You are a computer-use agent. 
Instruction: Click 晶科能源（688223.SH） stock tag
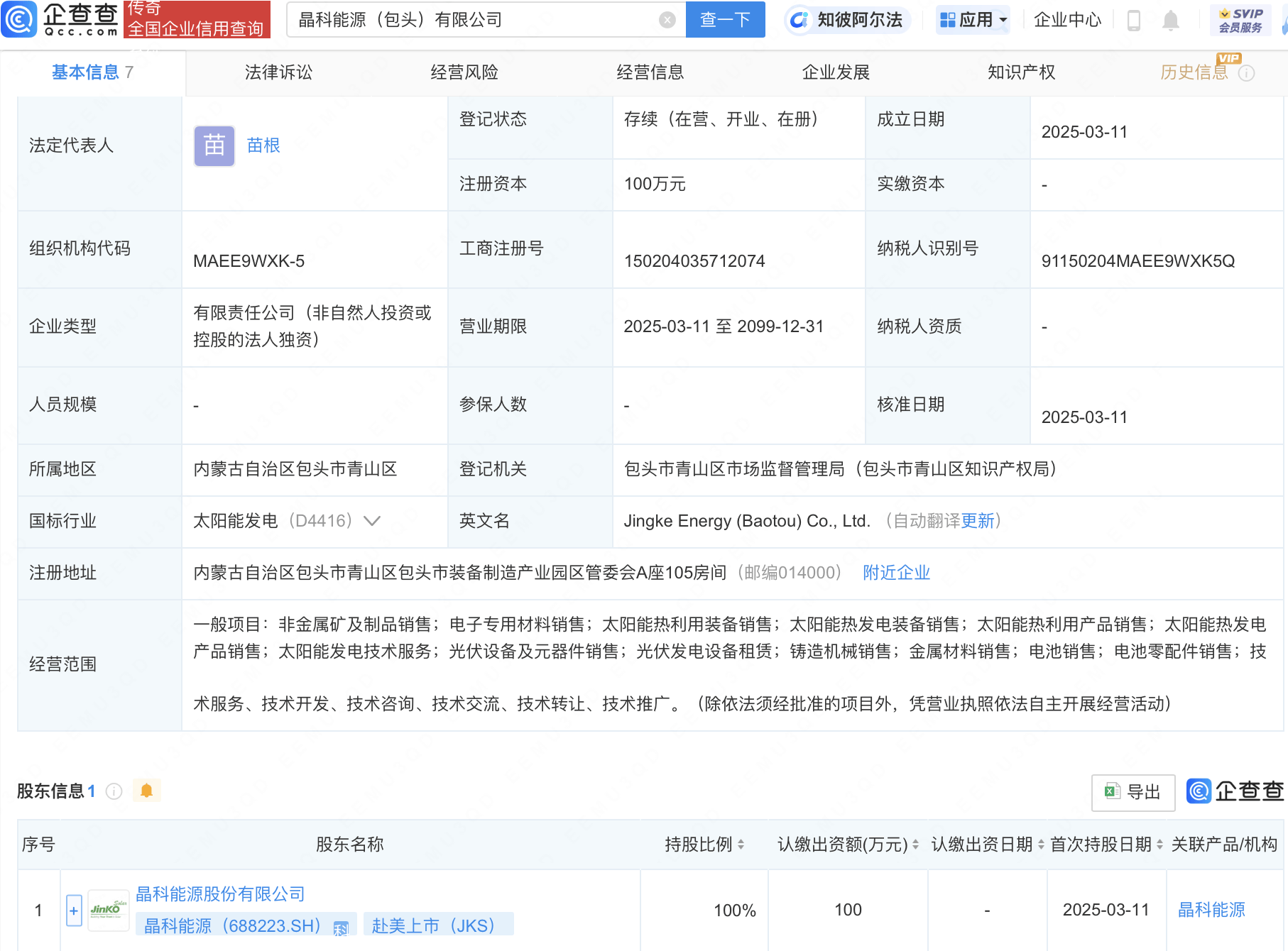pyautogui.click(x=246, y=925)
